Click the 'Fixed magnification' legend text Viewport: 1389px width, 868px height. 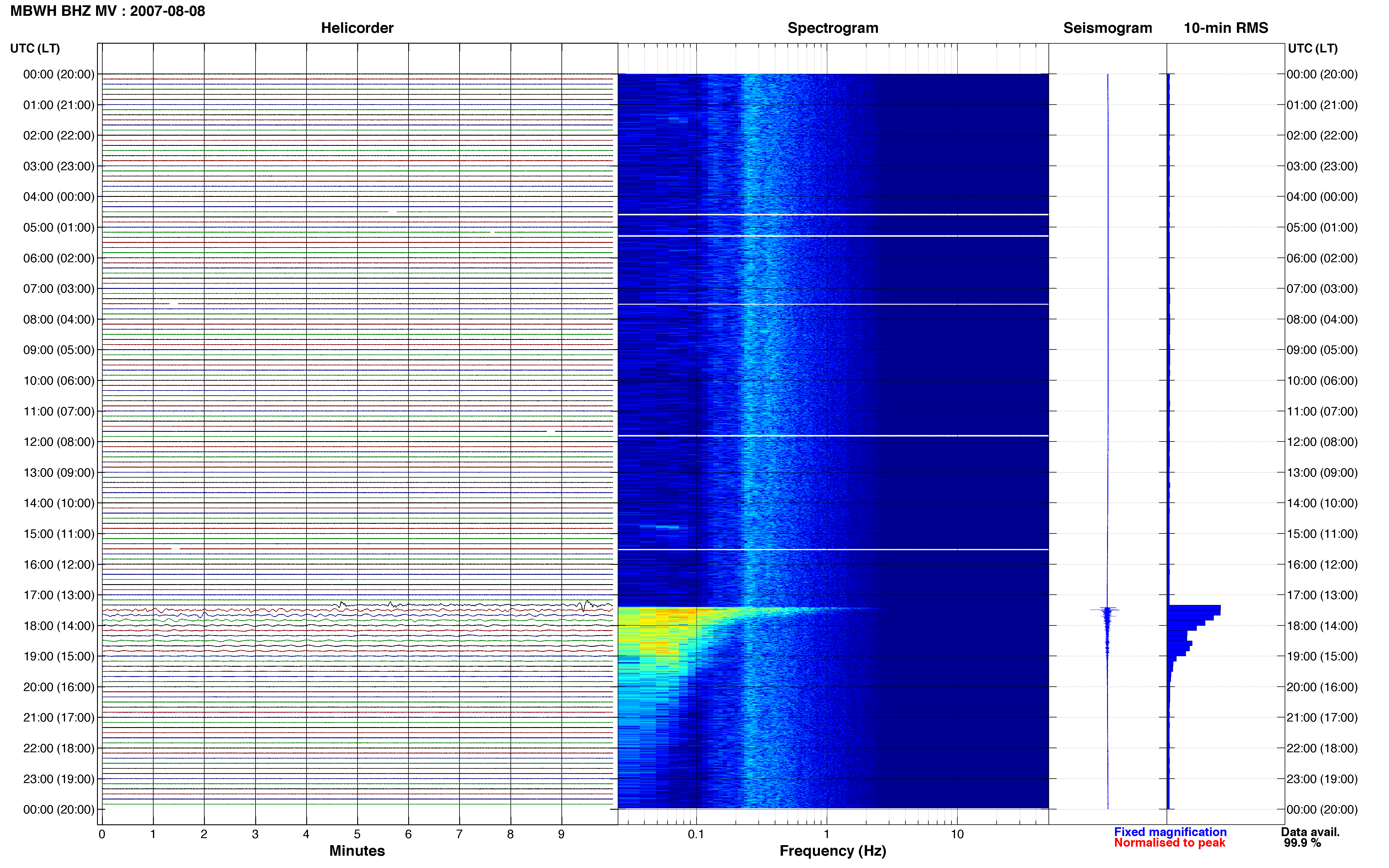tap(1170, 832)
